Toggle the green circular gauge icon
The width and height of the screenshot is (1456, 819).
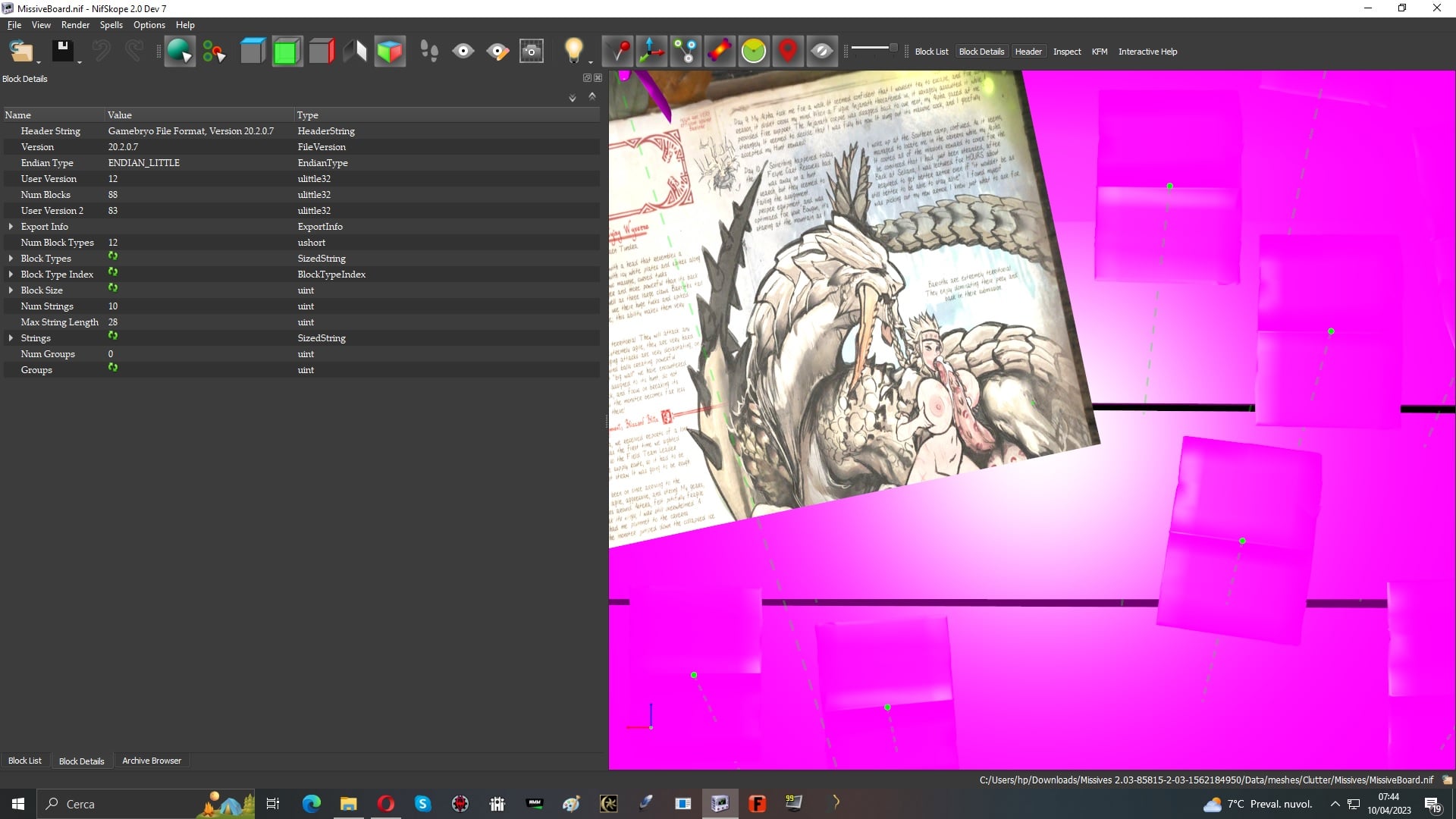(754, 52)
